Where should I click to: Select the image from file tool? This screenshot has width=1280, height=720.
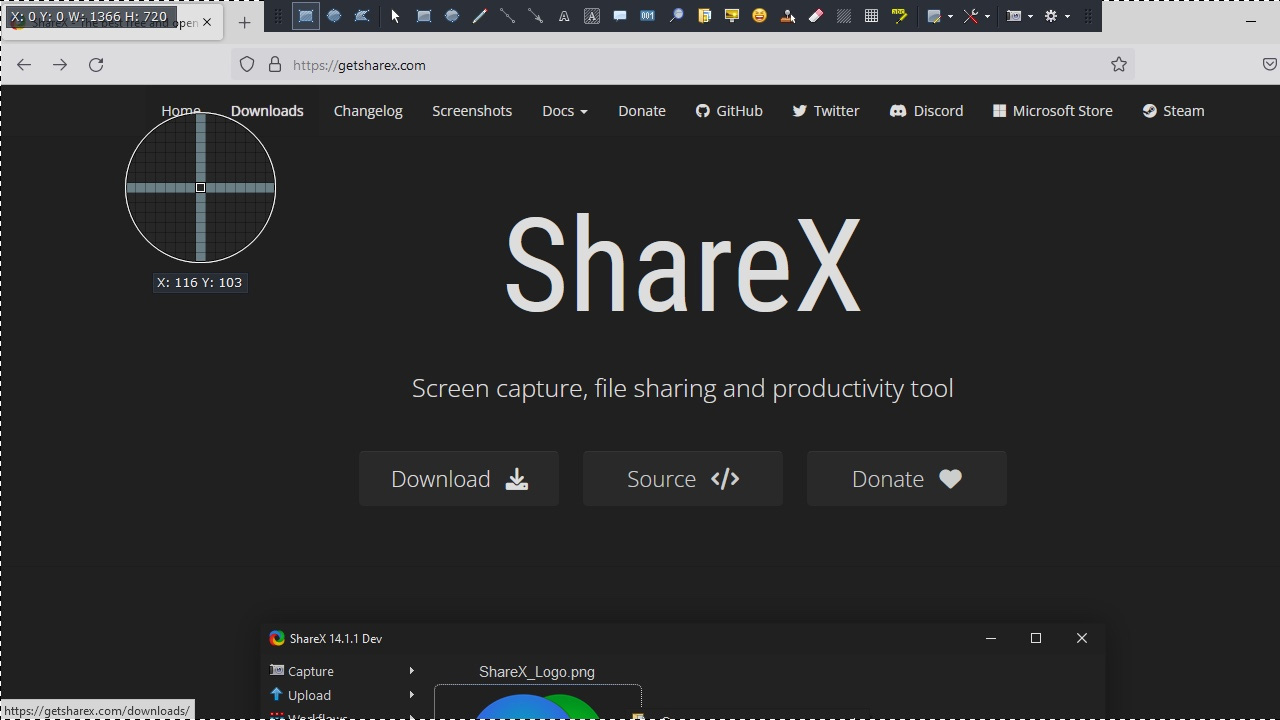pos(704,16)
